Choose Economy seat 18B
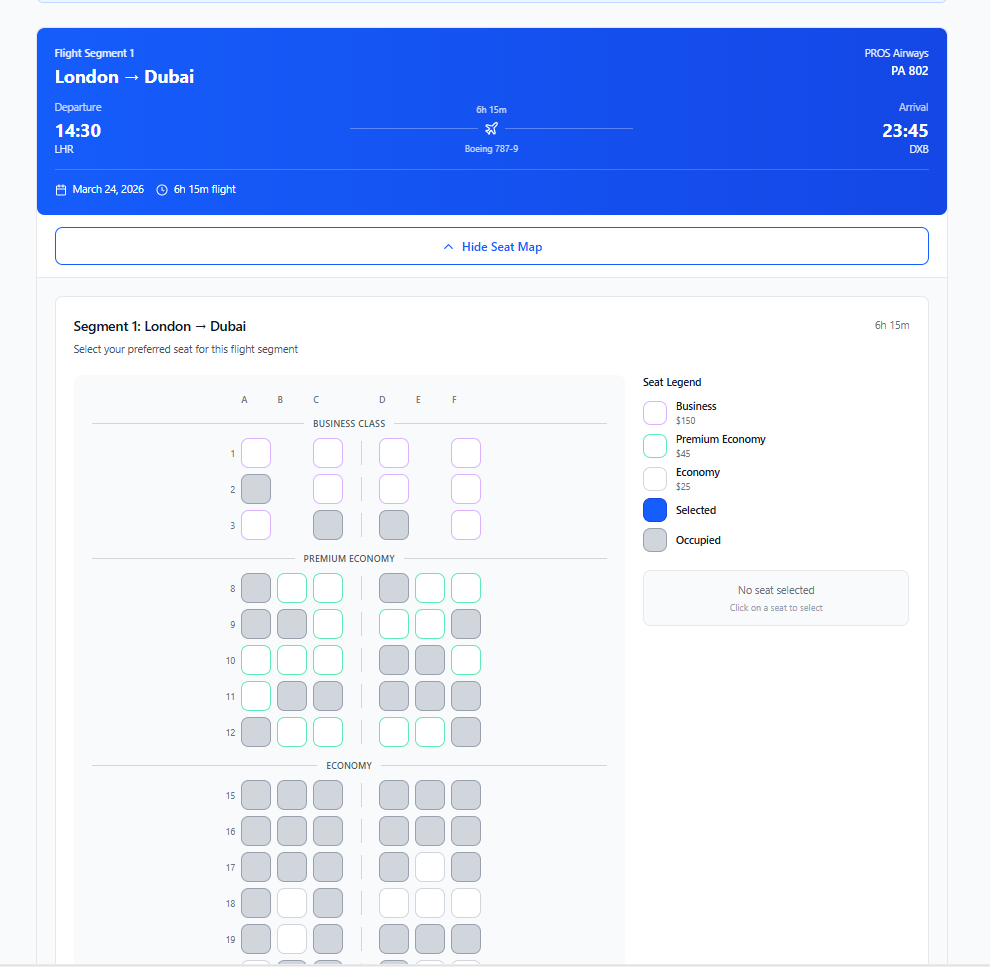Screen dimensions: 990x967 pyautogui.click(x=292, y=903)
